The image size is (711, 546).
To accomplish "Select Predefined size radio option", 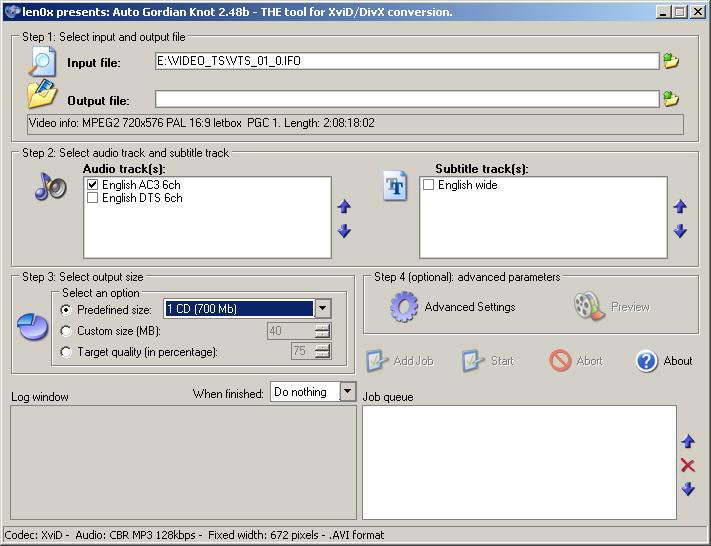I will [x=66, y=310].
